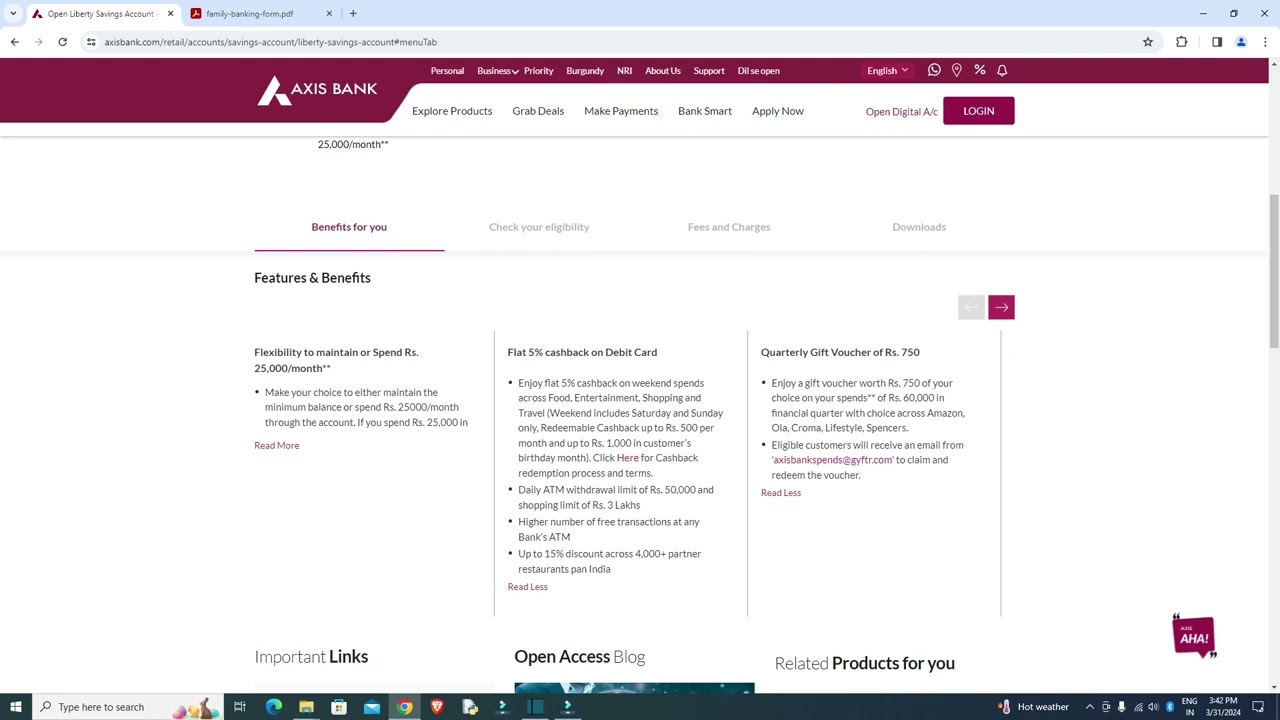Switch to the Fees and Charges tab

(729, 227)
